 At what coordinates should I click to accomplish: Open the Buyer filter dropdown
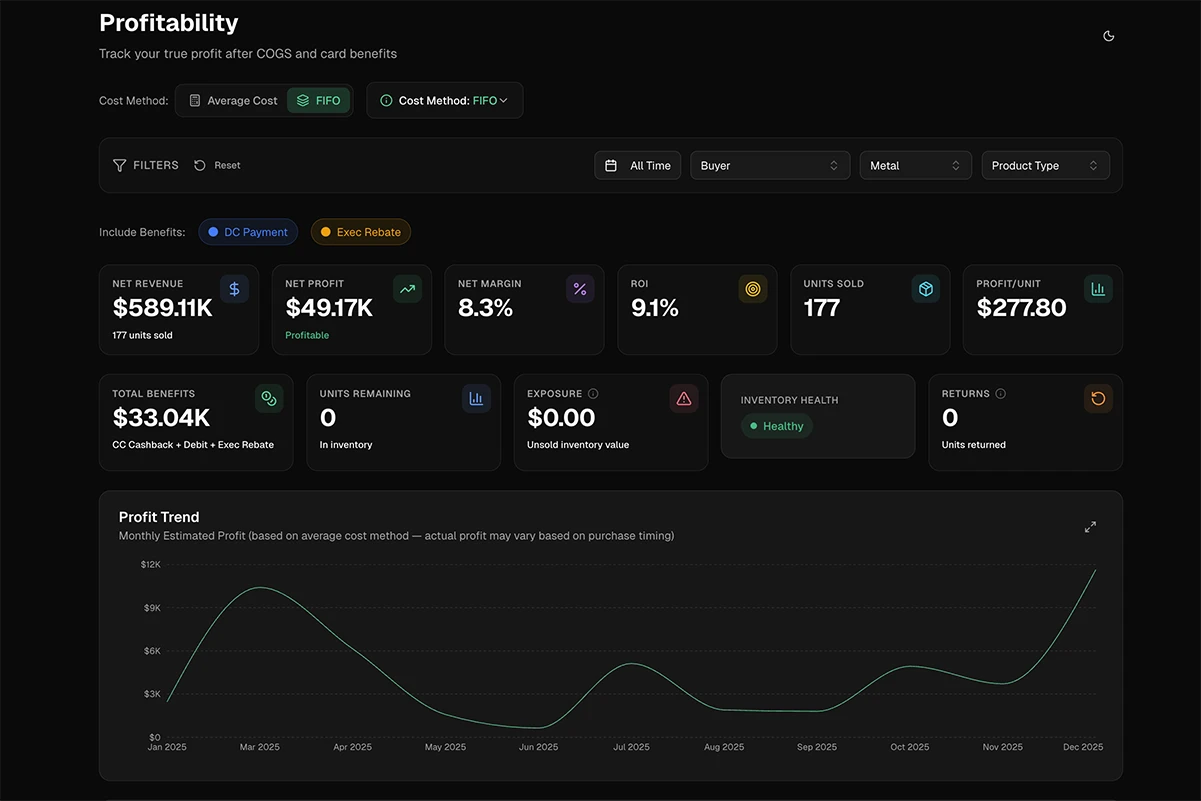click(769, 164)
